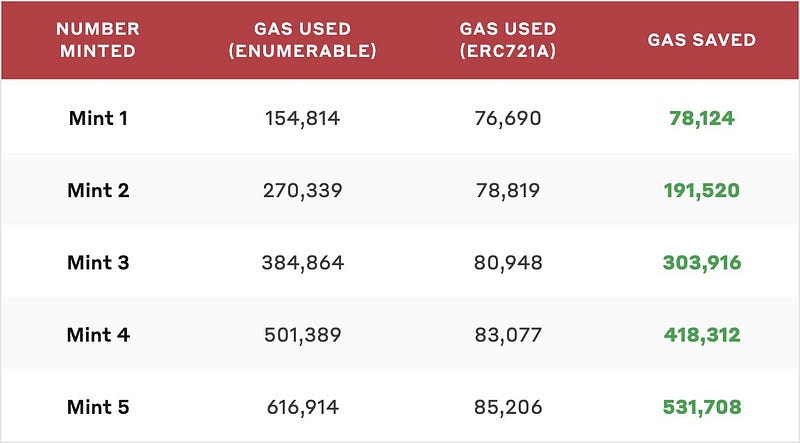The width and height of the screenshot is (800, 443).
Task: Click the 80,948 cell
Action: tap(507, 263)
